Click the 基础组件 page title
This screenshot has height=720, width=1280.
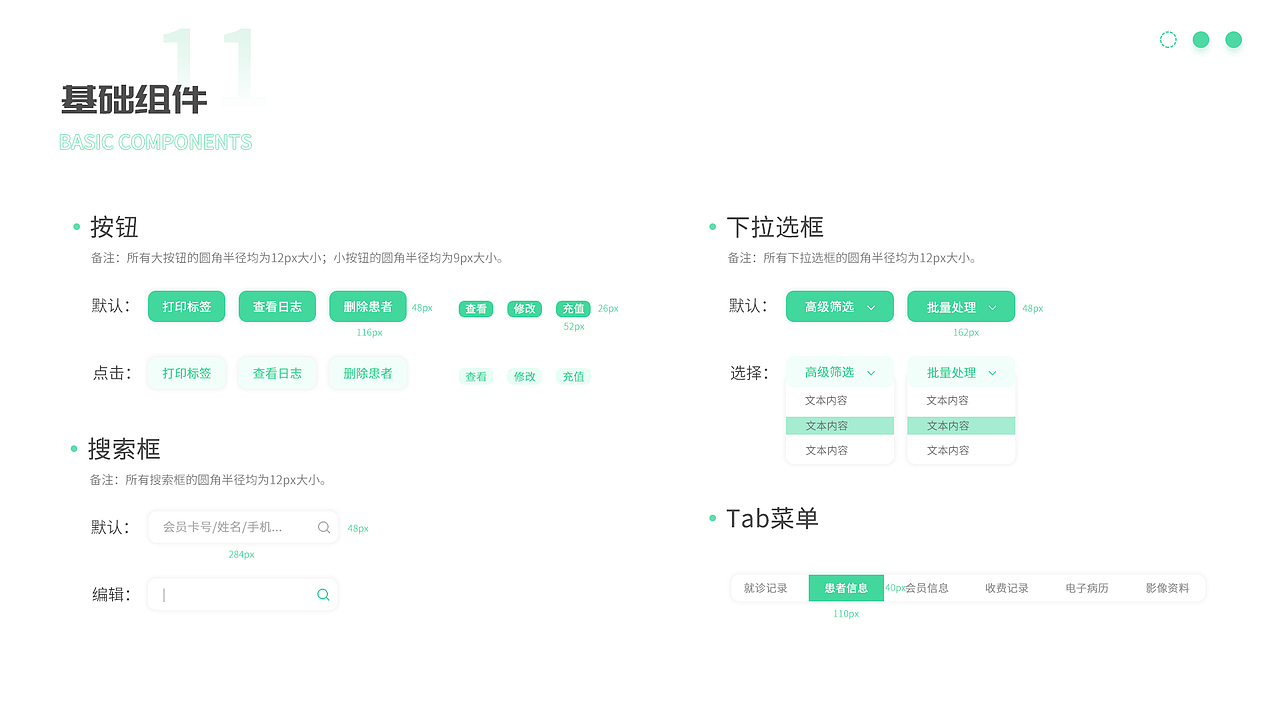click(134, 99)
